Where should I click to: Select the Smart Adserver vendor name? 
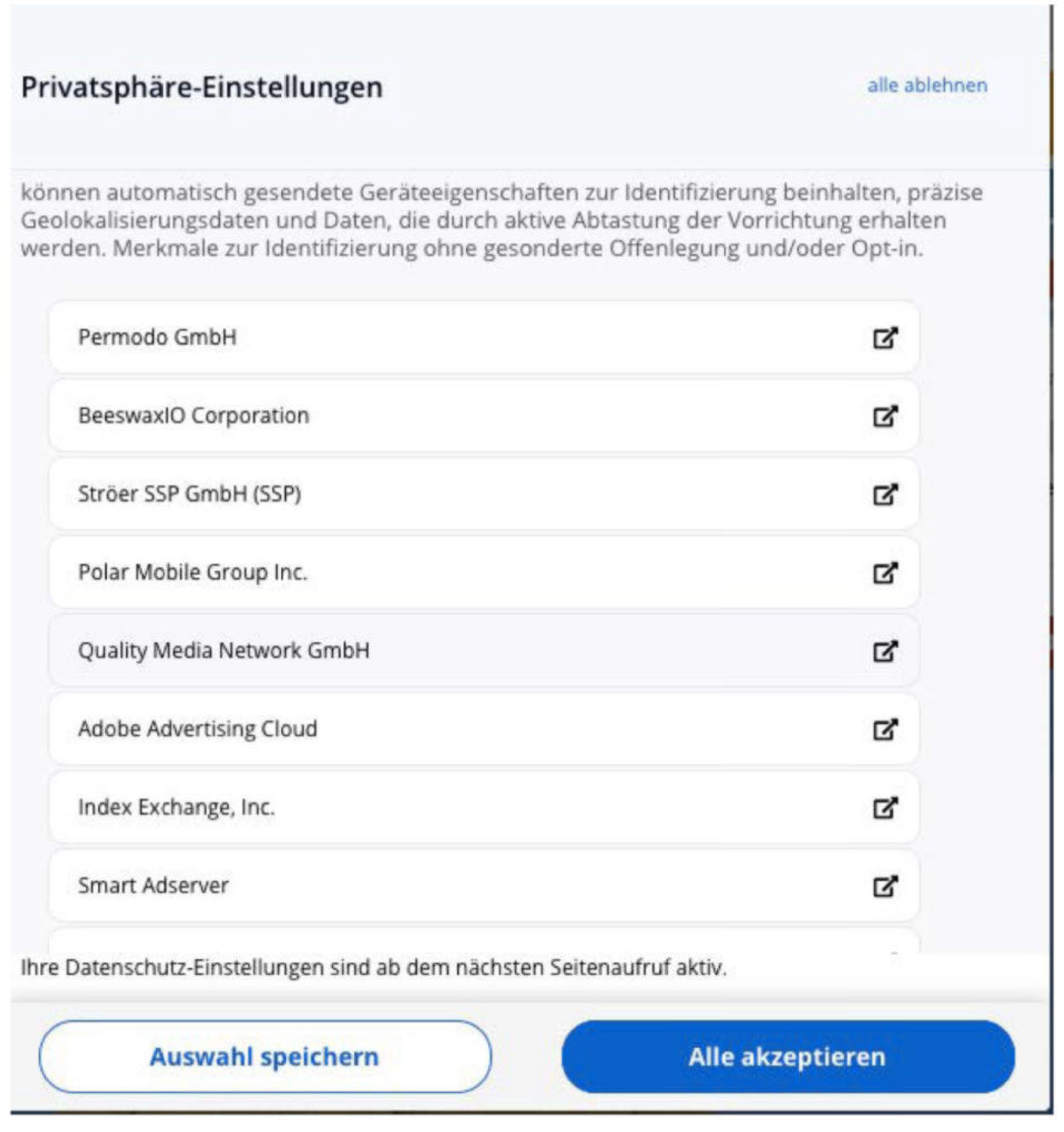point(153,885)
